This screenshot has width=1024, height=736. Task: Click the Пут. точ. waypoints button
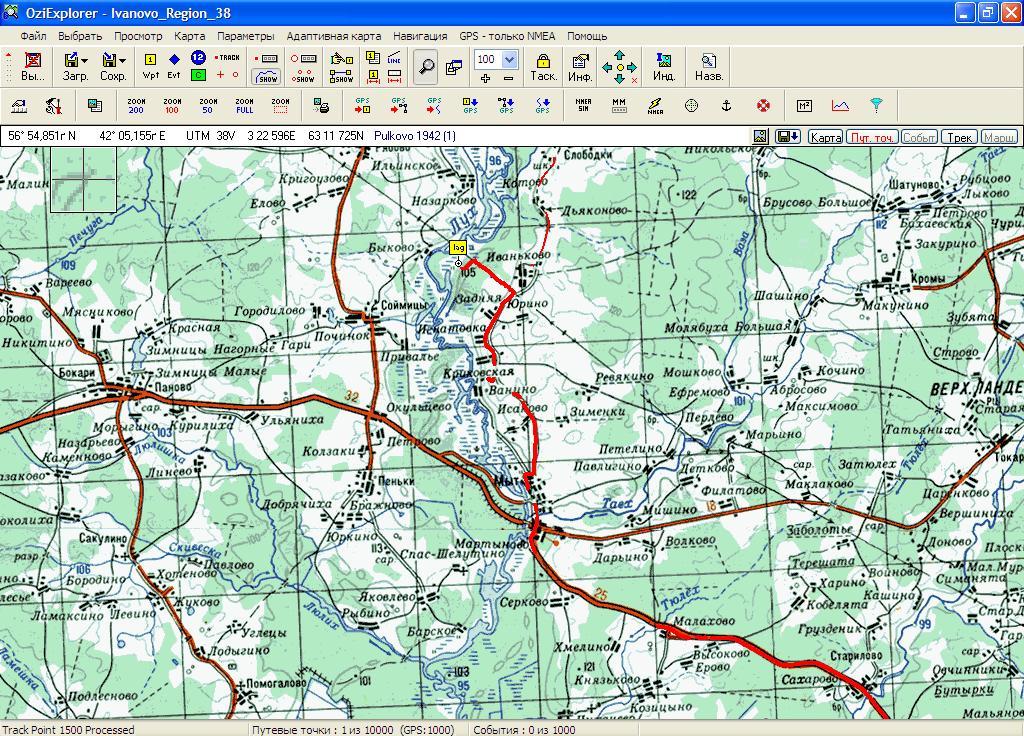(x=871, y=137)
